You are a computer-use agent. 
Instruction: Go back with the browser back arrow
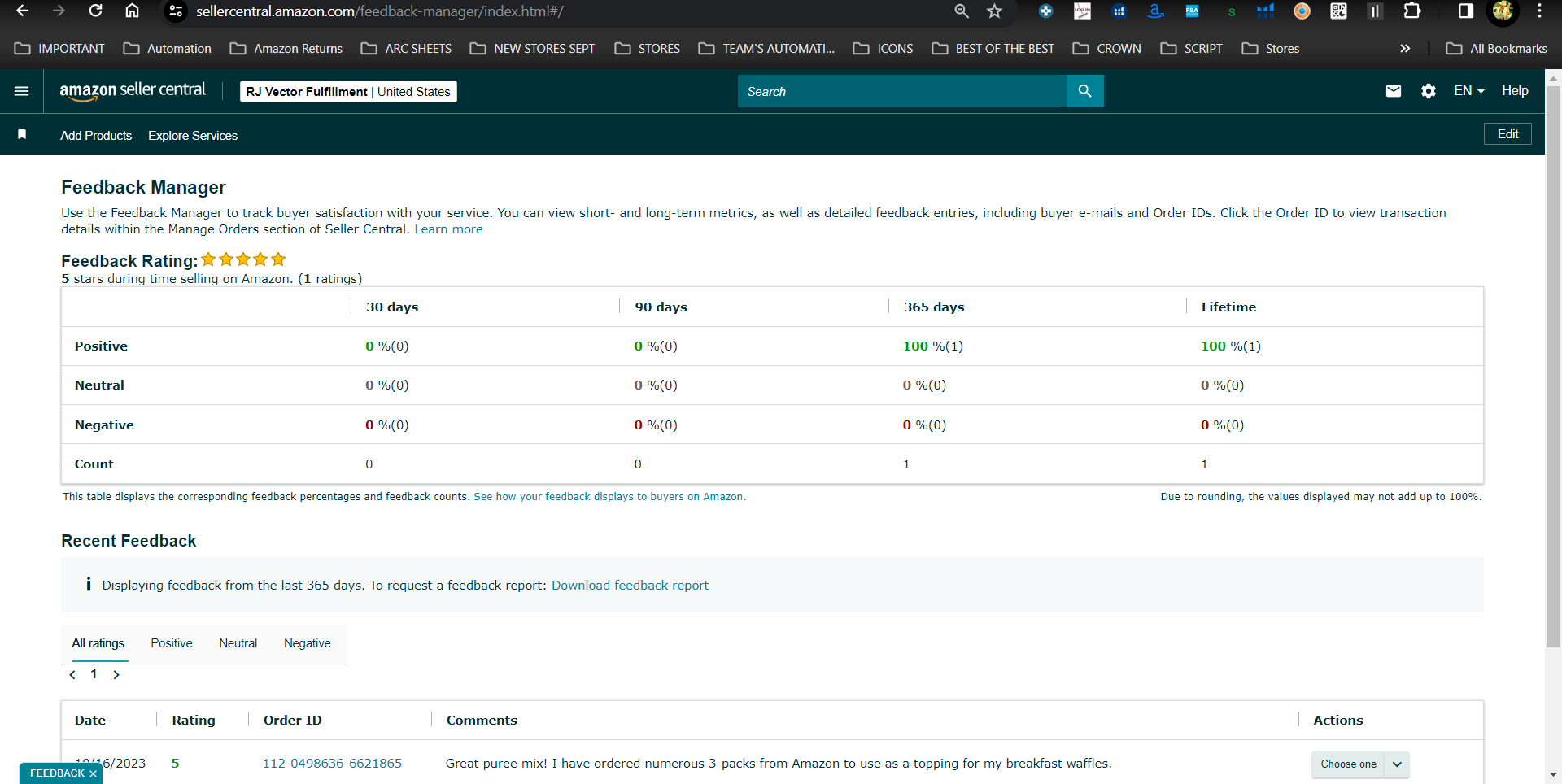point(23,11)
